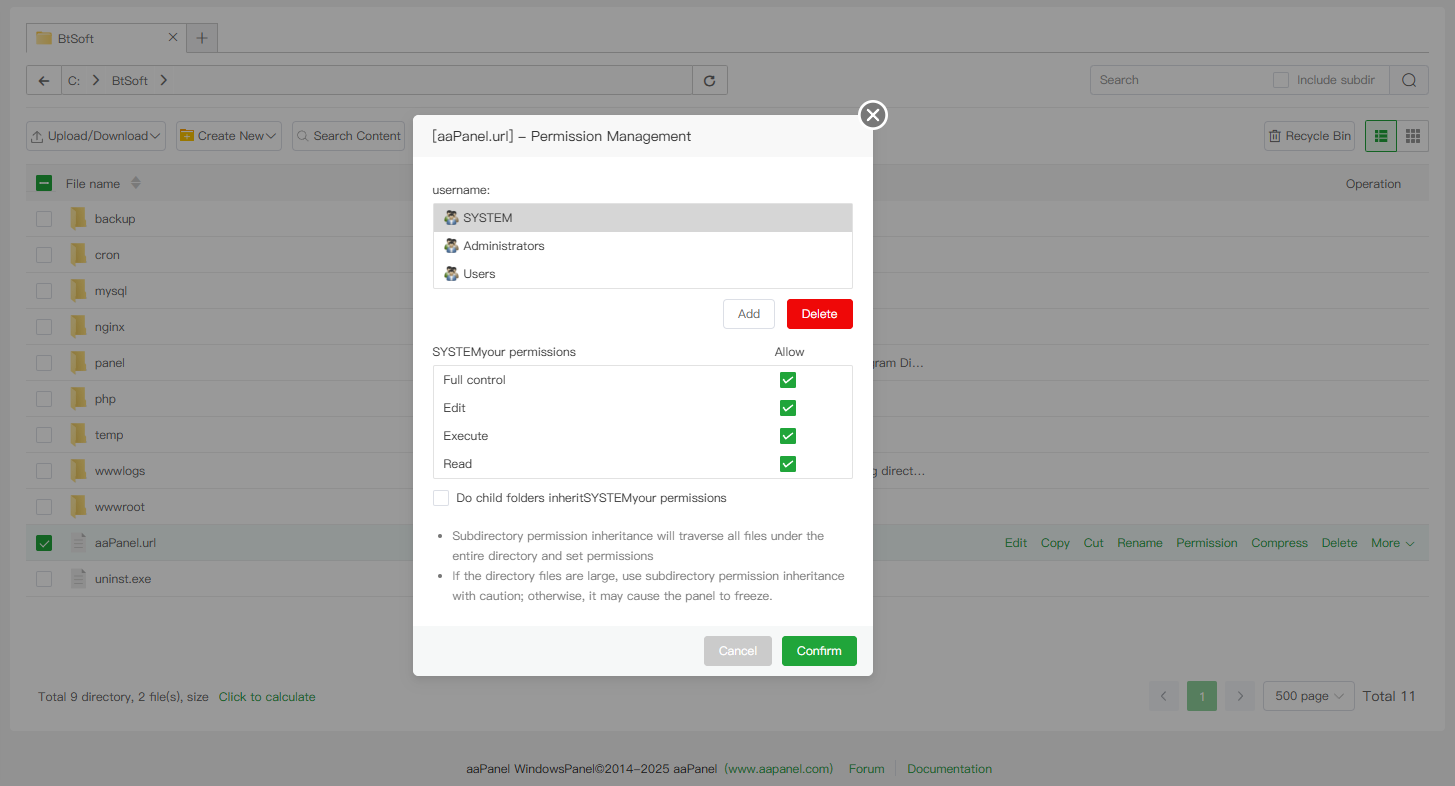Open the Create New dropdown
This screenshot has width=1455, height=786.
pyautogui.click(x=229, y=136)
